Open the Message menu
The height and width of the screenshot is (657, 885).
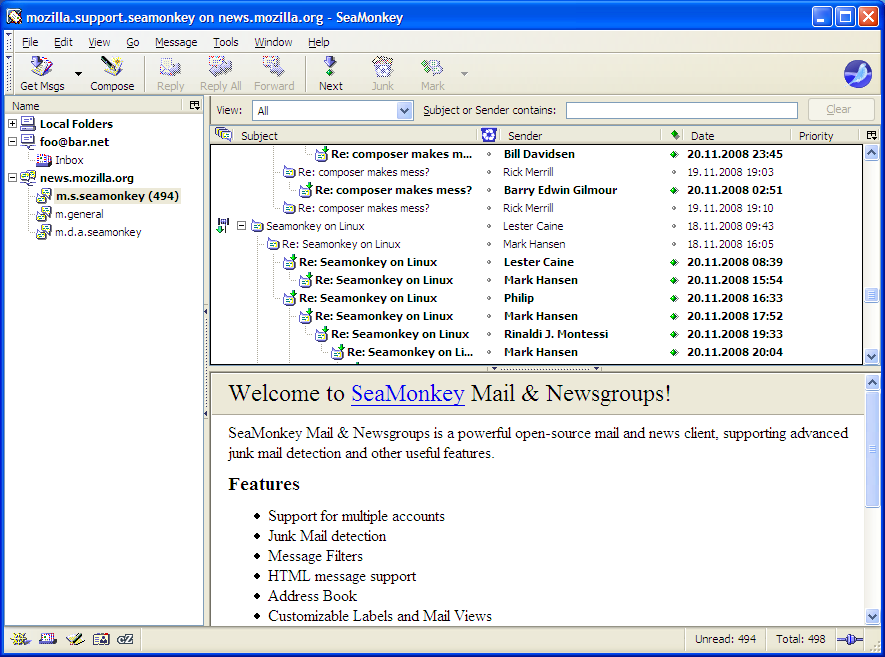pyautogui.click(x=175, y=42)
